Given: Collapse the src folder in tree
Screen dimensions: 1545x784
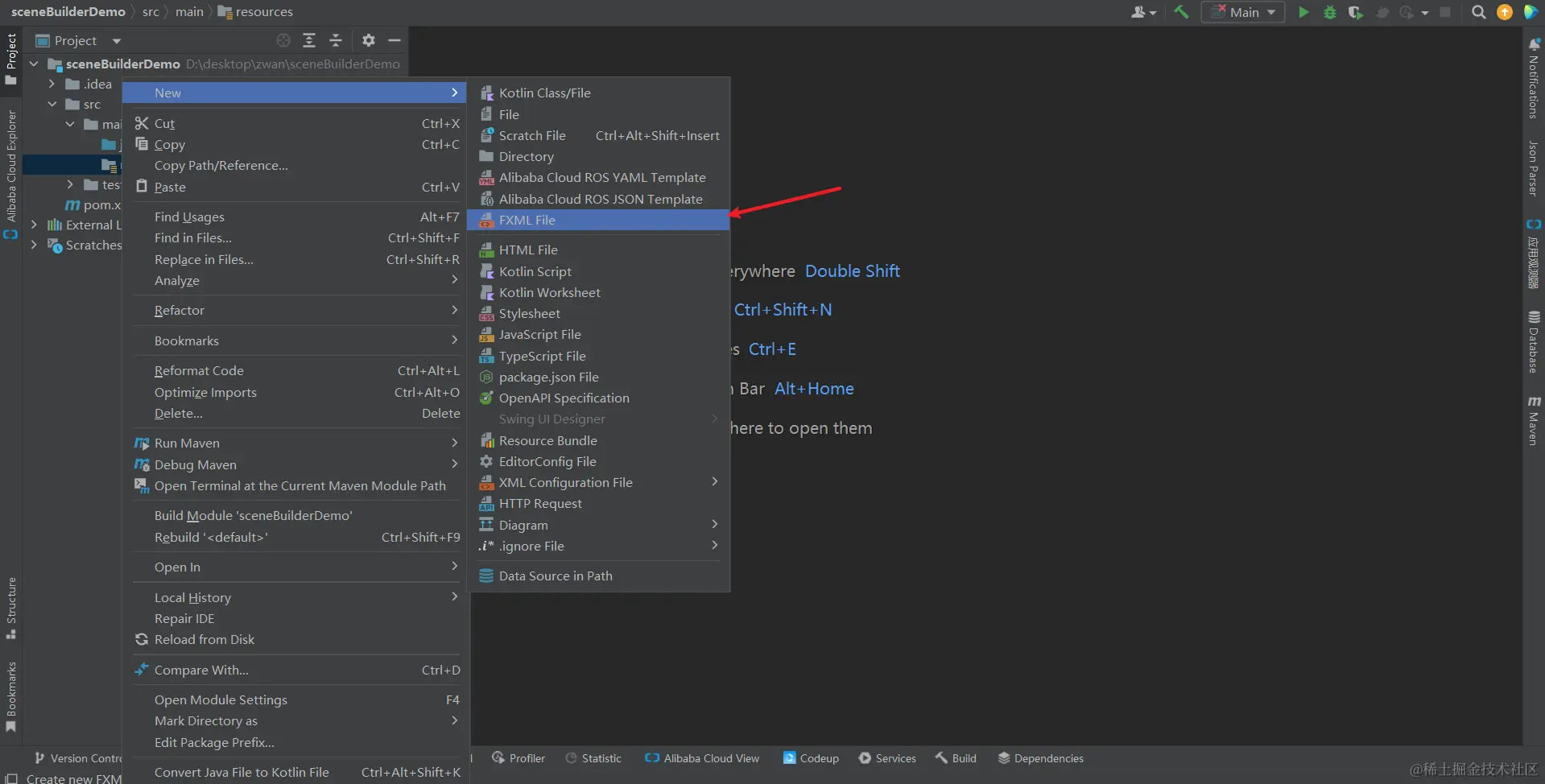Looking at the screenshot, I should 52,104.
